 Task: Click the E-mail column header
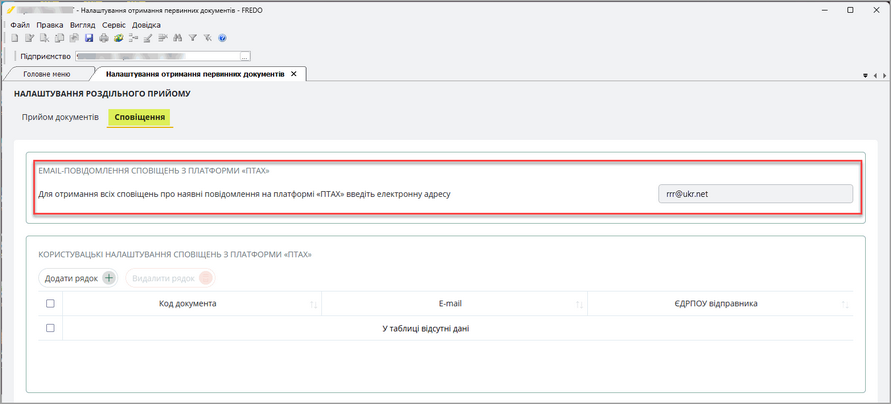point(454,303)
